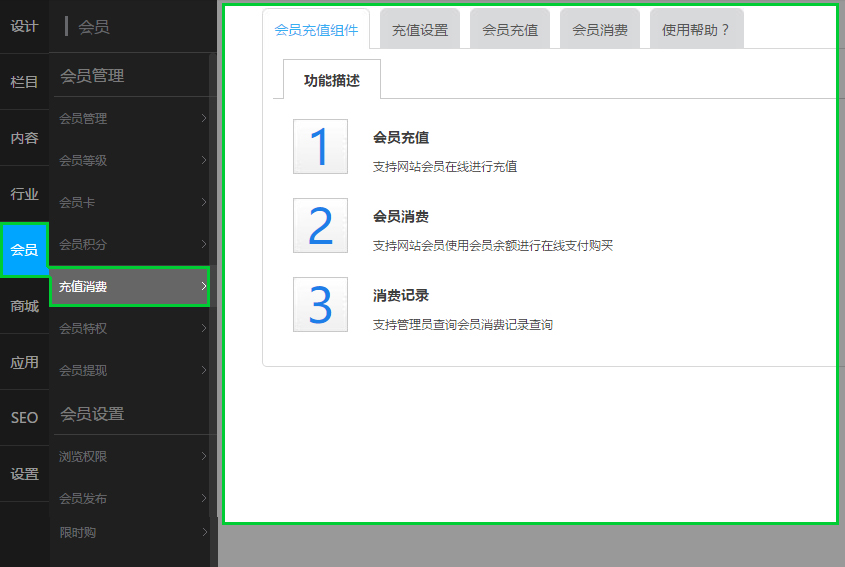This screenshot has width=845, height=567.
Task: Switch to the 会员消费 tab
Action: click(x=600, y=30)
